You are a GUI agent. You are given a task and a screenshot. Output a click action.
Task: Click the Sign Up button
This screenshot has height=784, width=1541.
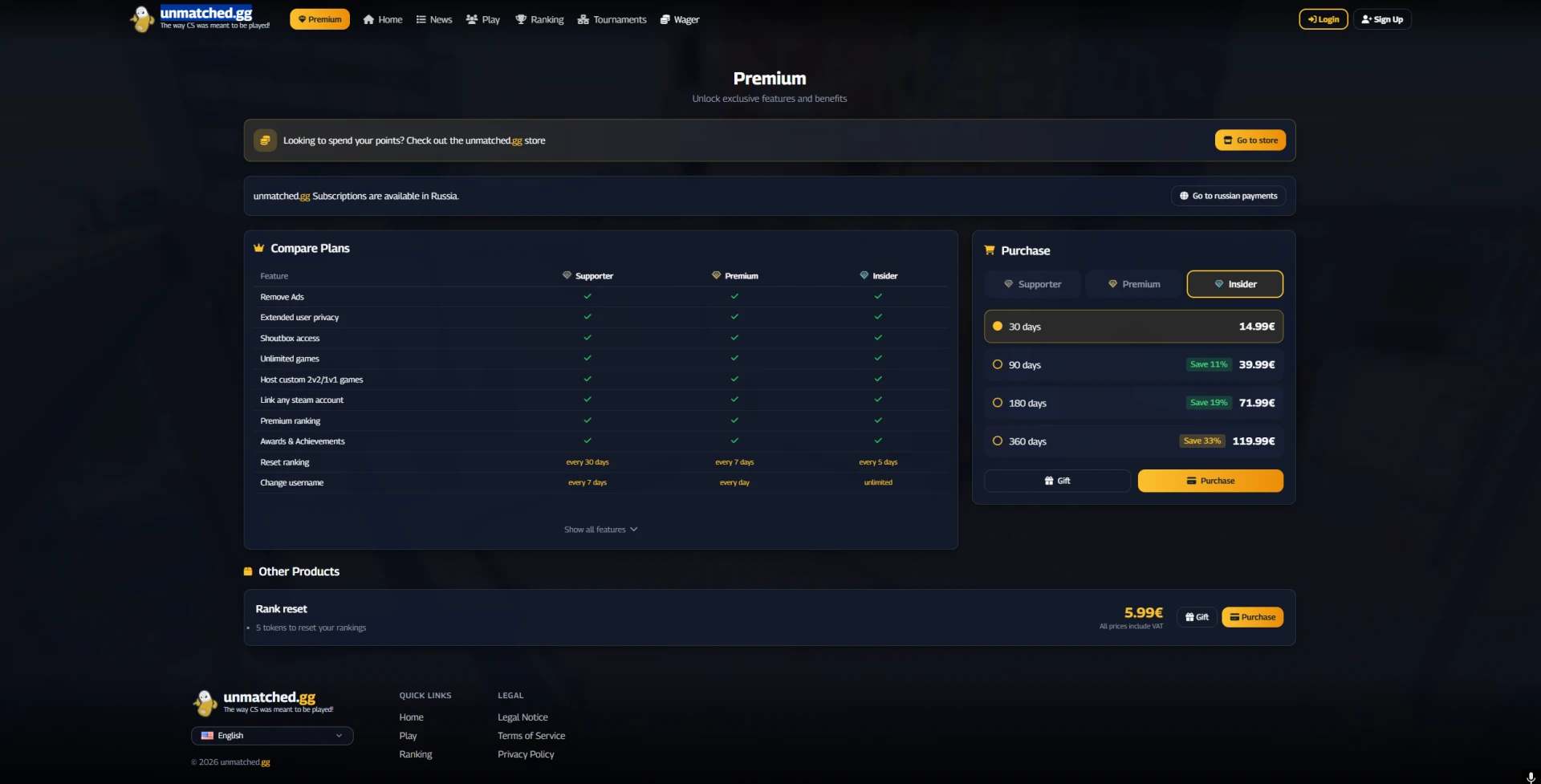point(1382,19)
